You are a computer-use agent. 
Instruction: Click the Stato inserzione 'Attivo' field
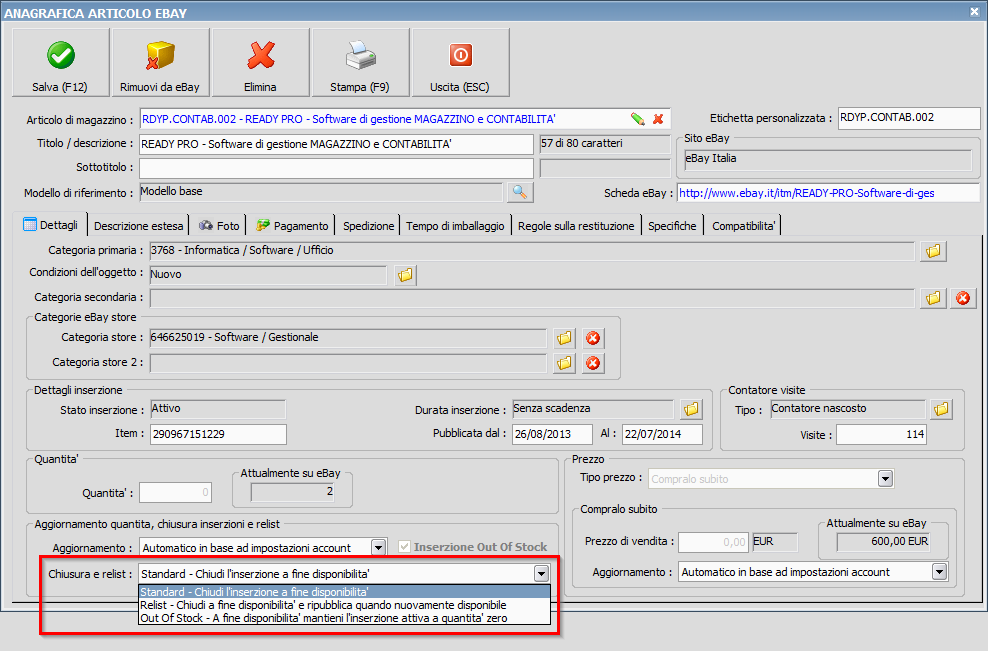coord(218,409)
